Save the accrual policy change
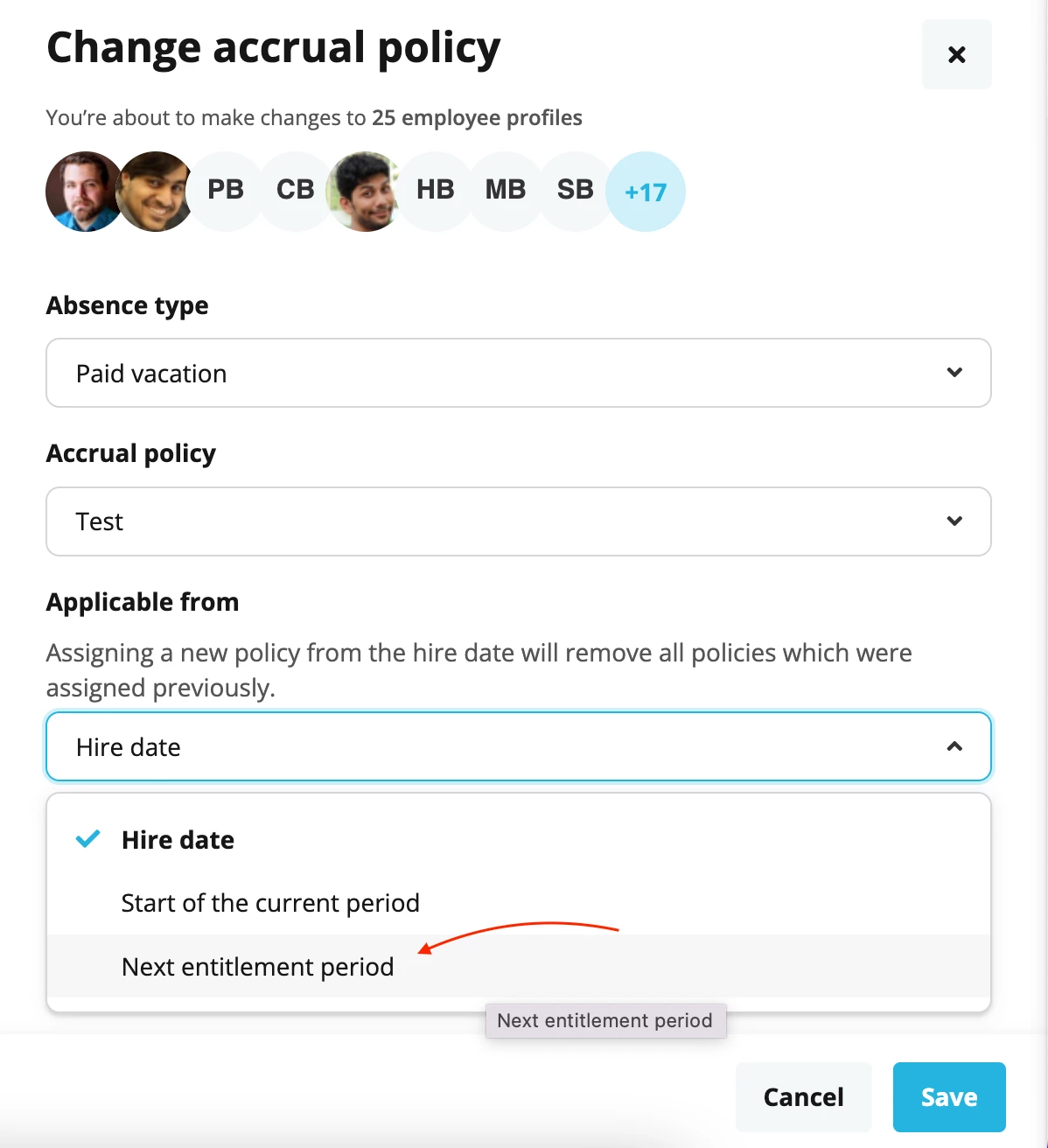1048x1148 pixels. click(x=949, y=1097)
